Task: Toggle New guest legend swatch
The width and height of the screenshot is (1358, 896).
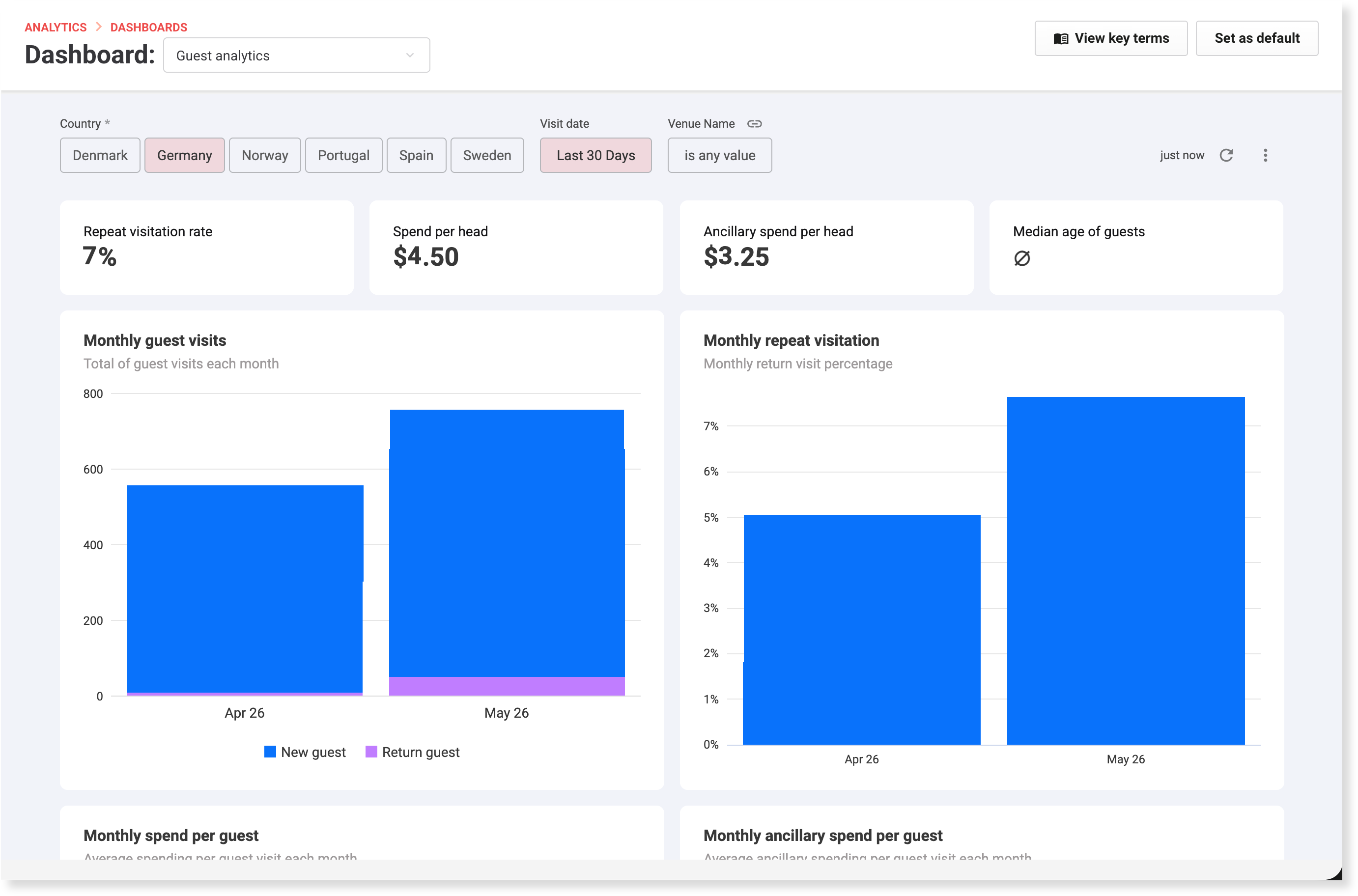Action: point(270,752)
